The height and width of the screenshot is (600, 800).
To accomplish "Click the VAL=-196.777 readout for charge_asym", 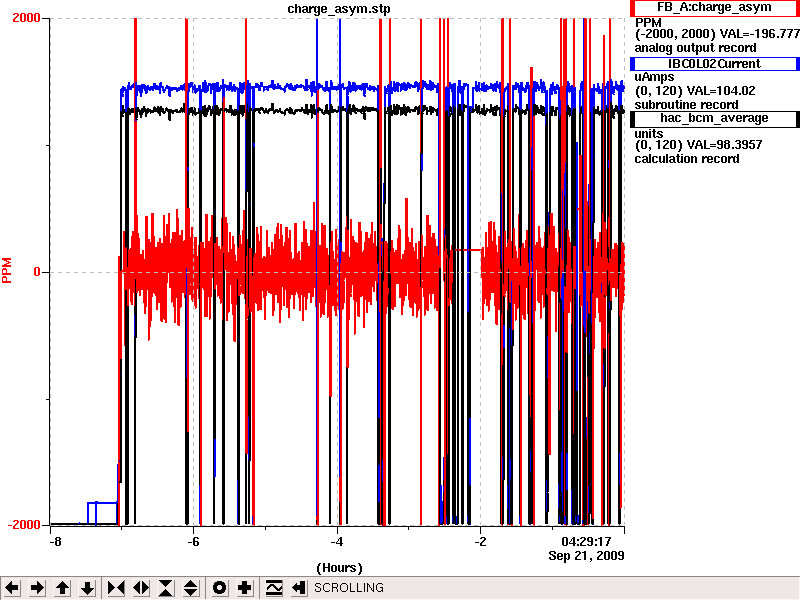I will coord(759,34).
